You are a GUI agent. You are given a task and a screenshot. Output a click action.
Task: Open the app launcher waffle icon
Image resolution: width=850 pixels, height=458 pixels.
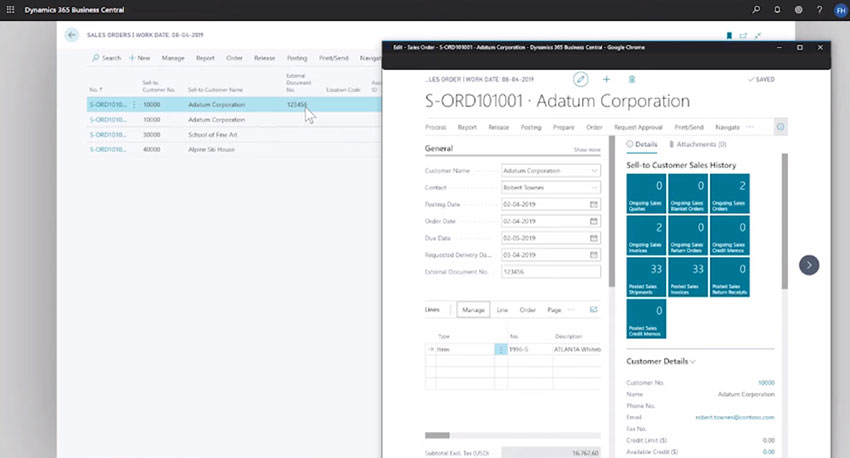pyautogui.click(x=10, y=10)
